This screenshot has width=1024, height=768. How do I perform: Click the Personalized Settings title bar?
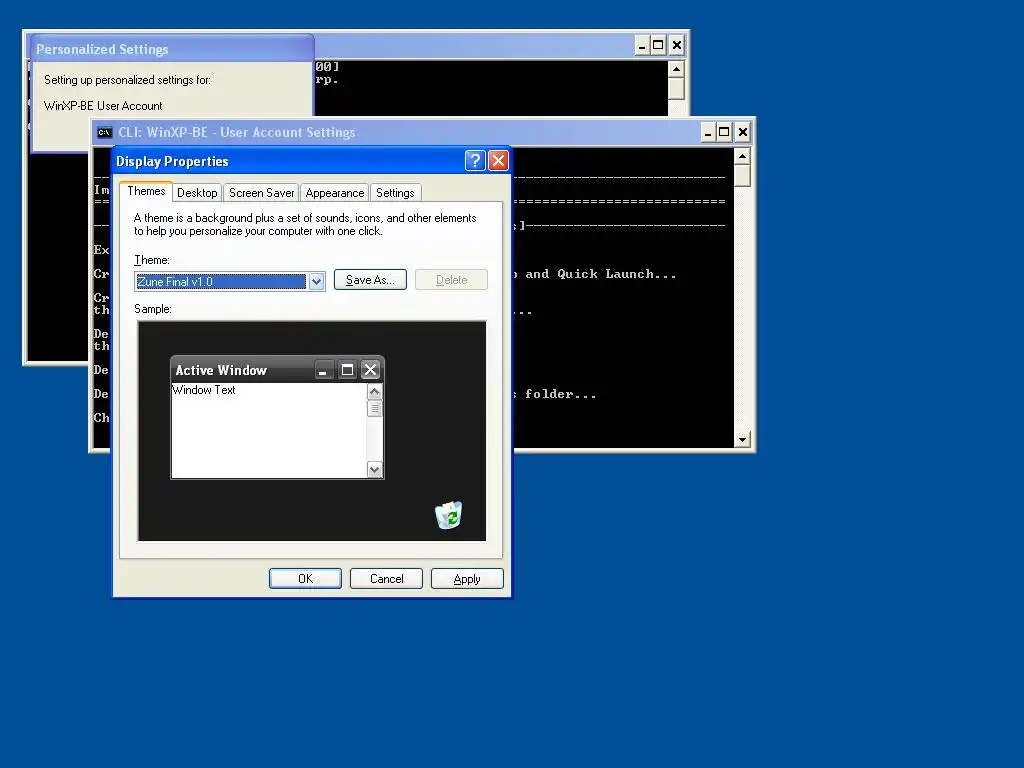[x=172, y=49]
